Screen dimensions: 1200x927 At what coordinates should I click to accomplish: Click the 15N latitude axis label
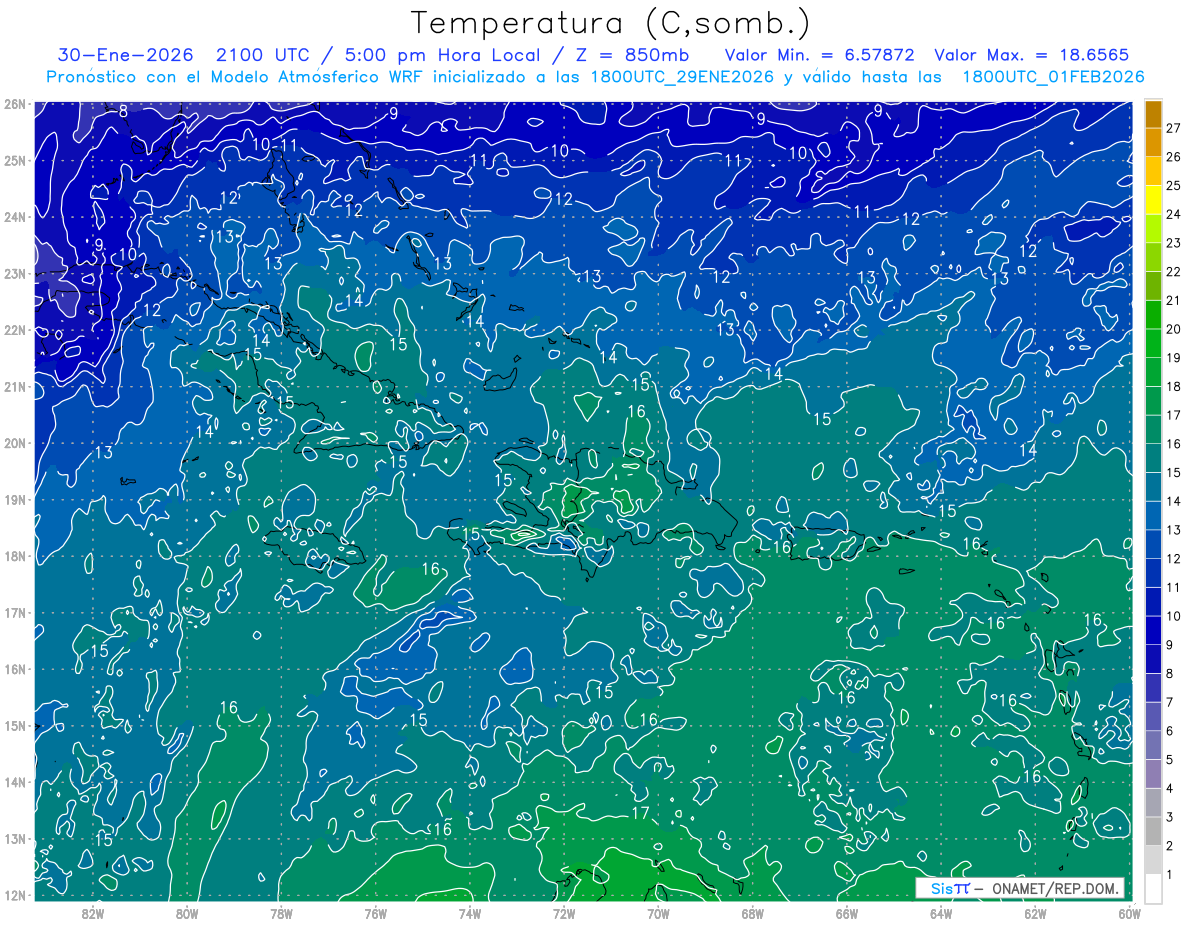pyautogui.click(x=14, y=725)
